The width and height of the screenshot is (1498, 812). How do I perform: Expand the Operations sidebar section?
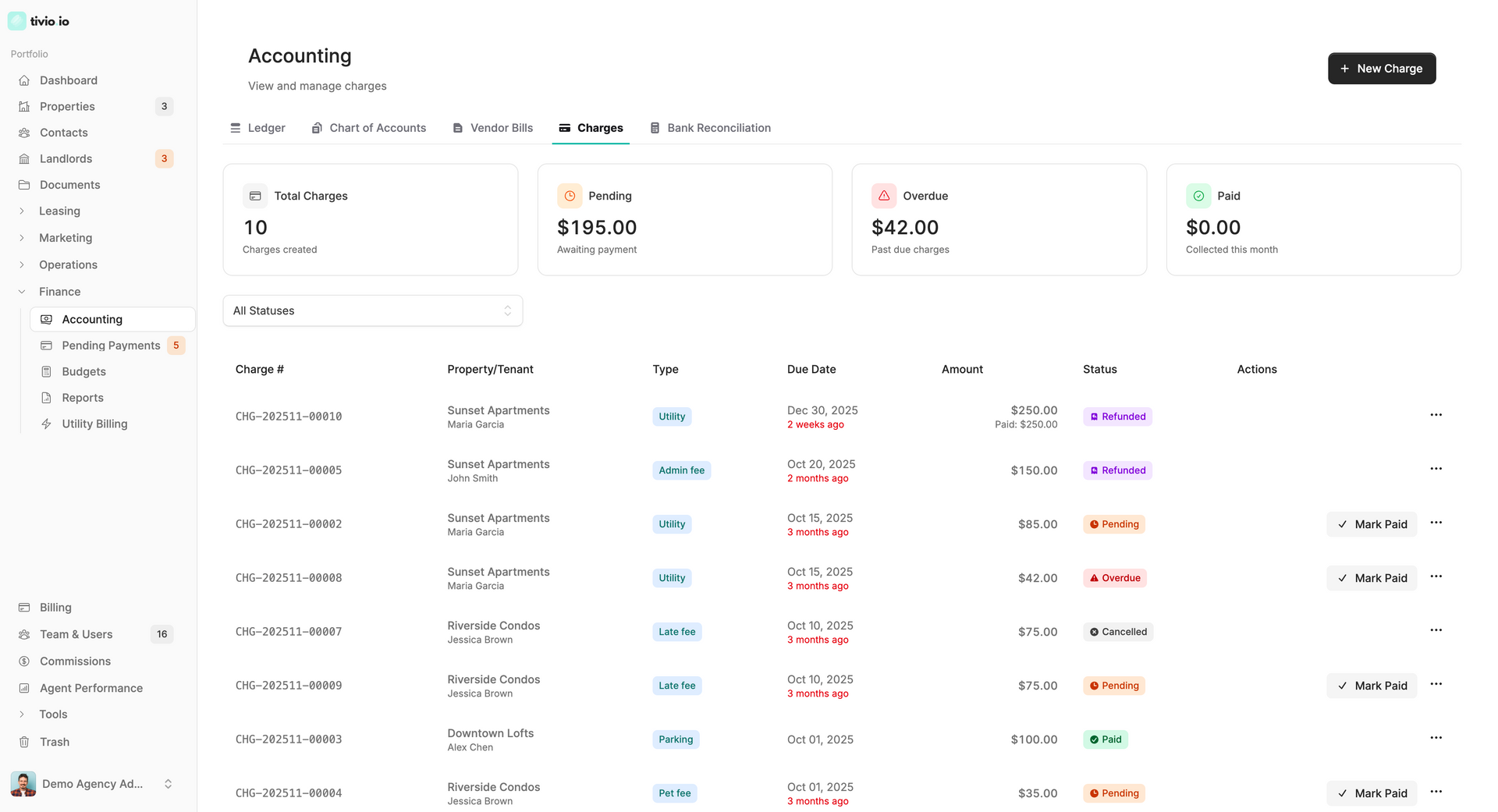(x=68, y=265)
